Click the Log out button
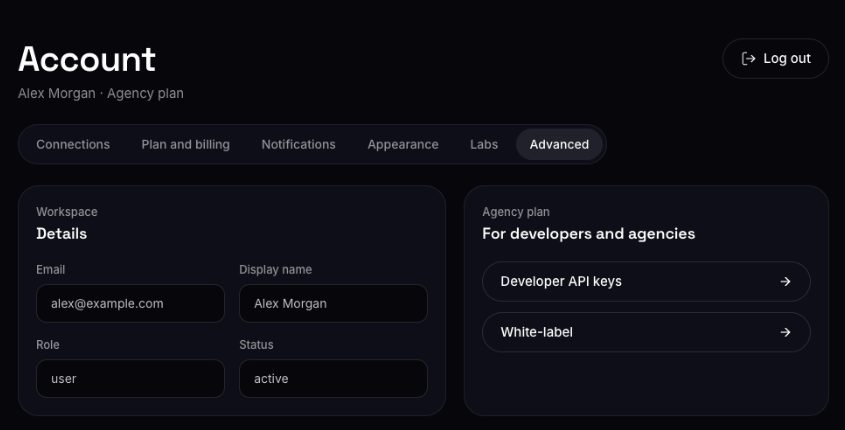This screenshot has width=845, height=430. (775, 59)
